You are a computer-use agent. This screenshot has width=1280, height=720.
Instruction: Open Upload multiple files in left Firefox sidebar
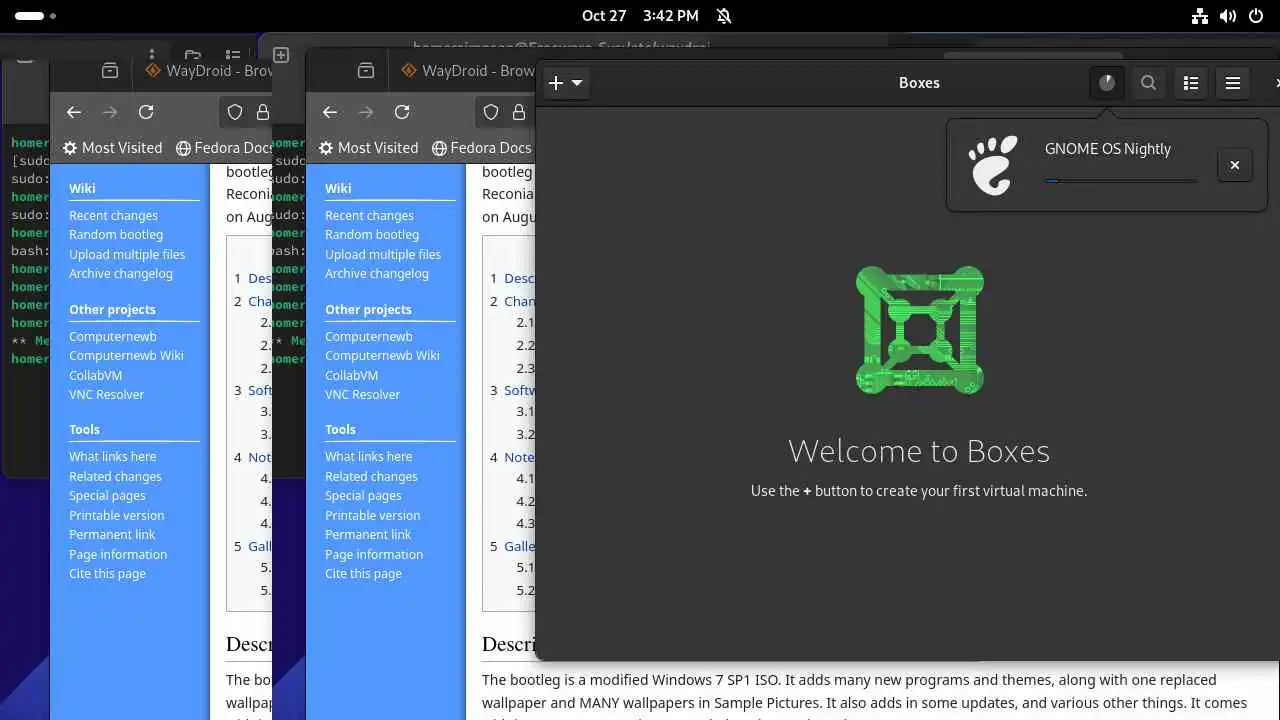pos(127,254)
